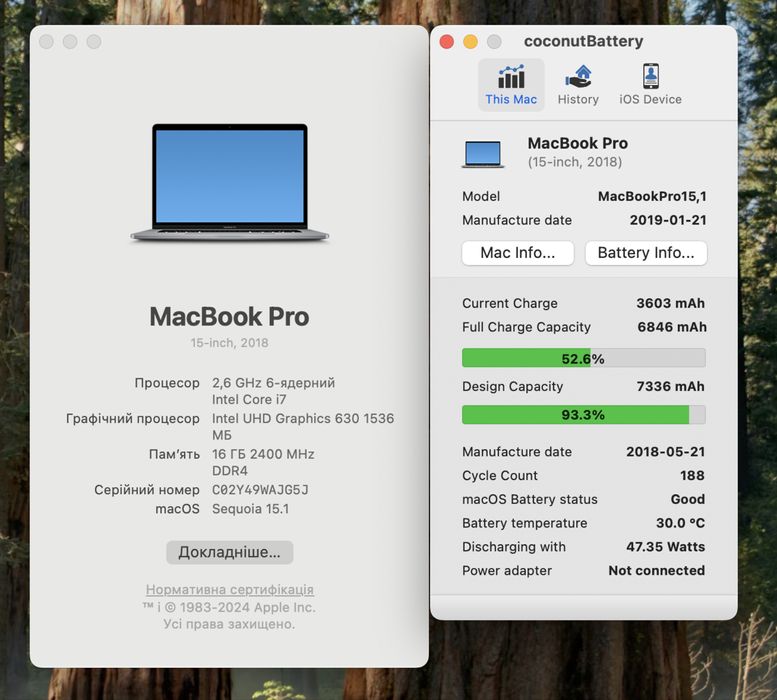Close the coconutBattery window with red button
Screen dimensions: 777x700
pyautogui.click(x=446, y=42)
